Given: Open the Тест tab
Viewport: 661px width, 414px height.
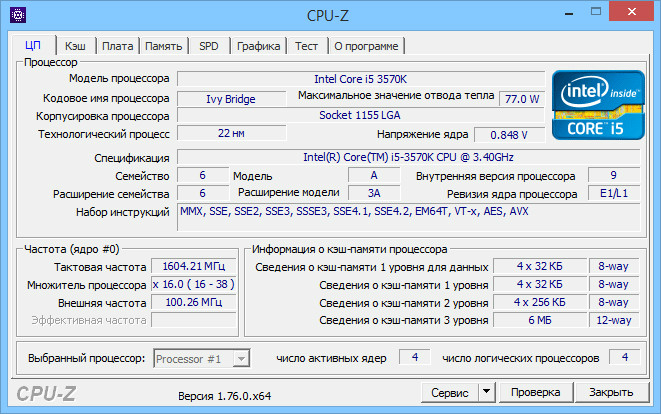Looking at the screenshot, I should tap(306, 46).
